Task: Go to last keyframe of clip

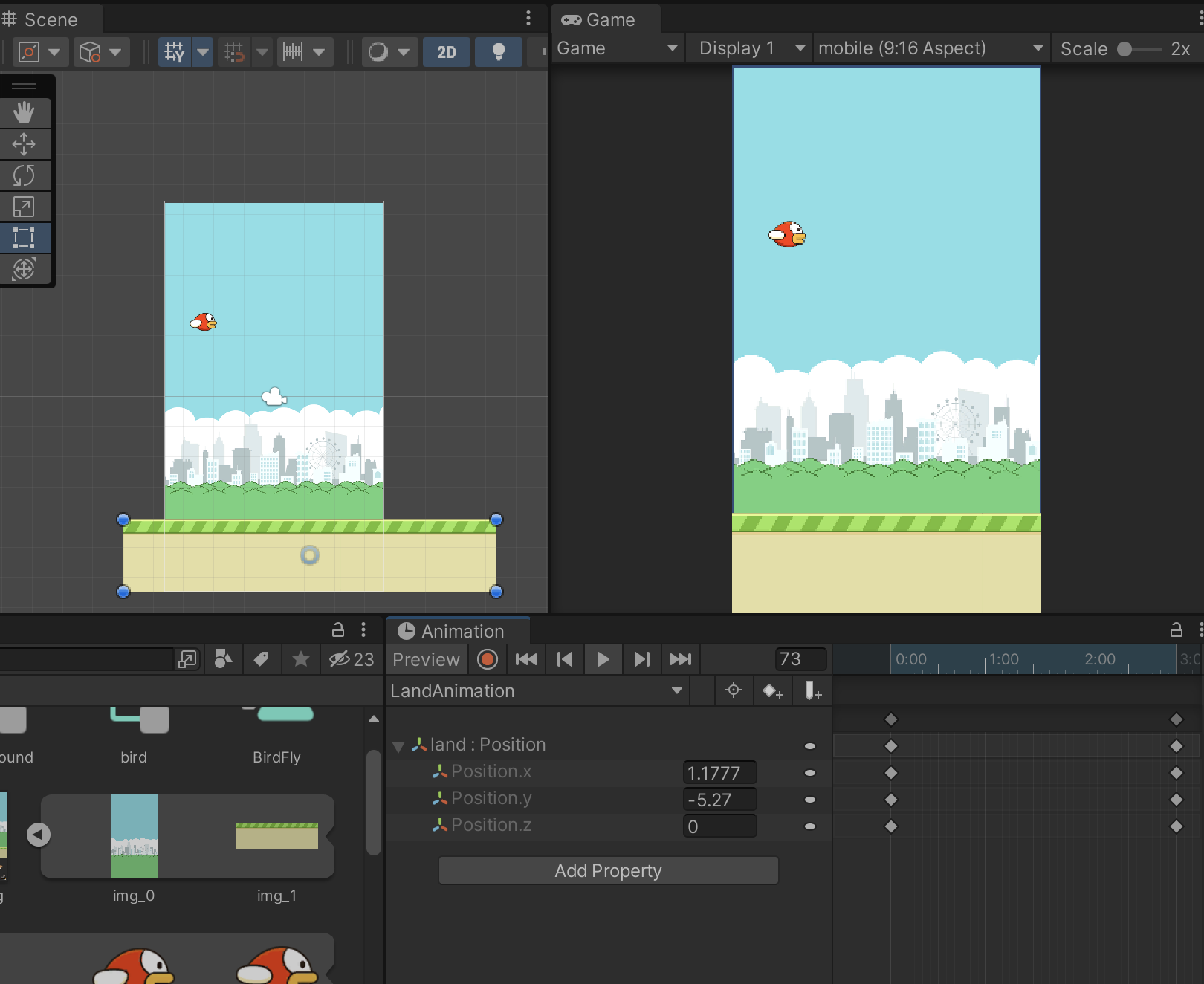Action: click(680, 659)
